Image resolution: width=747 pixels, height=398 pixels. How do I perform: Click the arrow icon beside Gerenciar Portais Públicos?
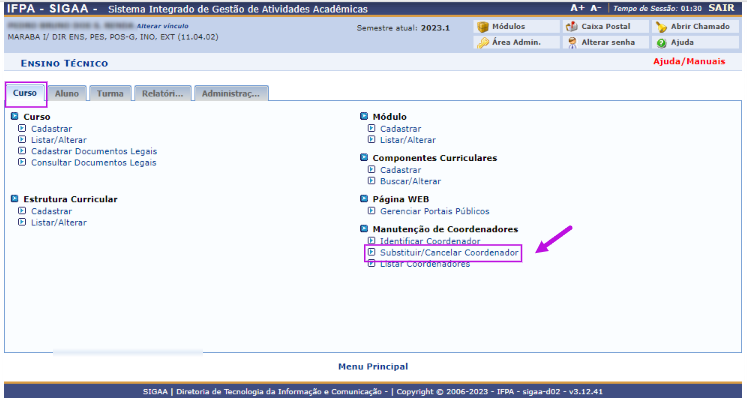pos(372,210)
